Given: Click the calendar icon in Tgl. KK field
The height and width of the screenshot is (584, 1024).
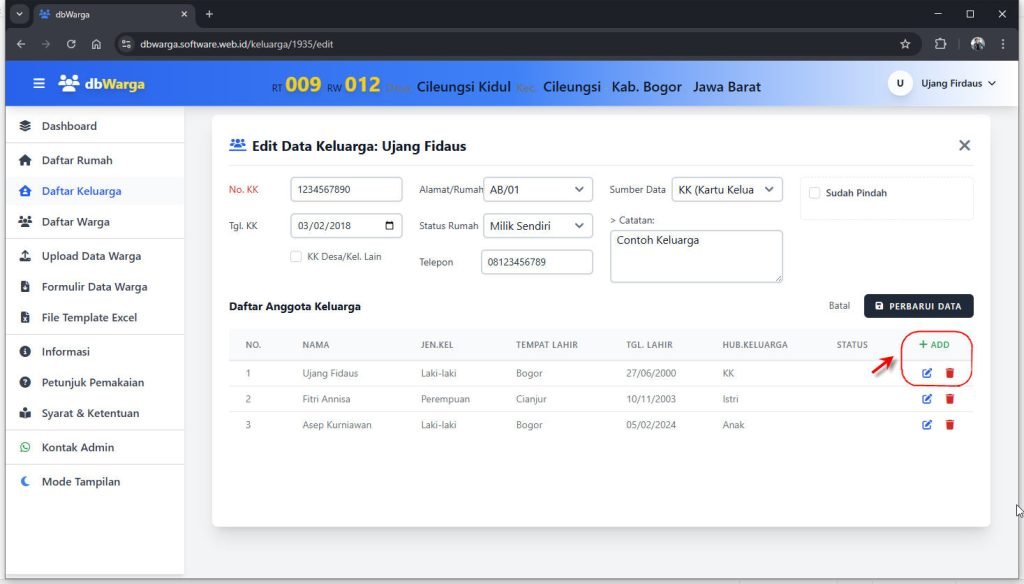Looking at the screenshot, I should (389, 225).
